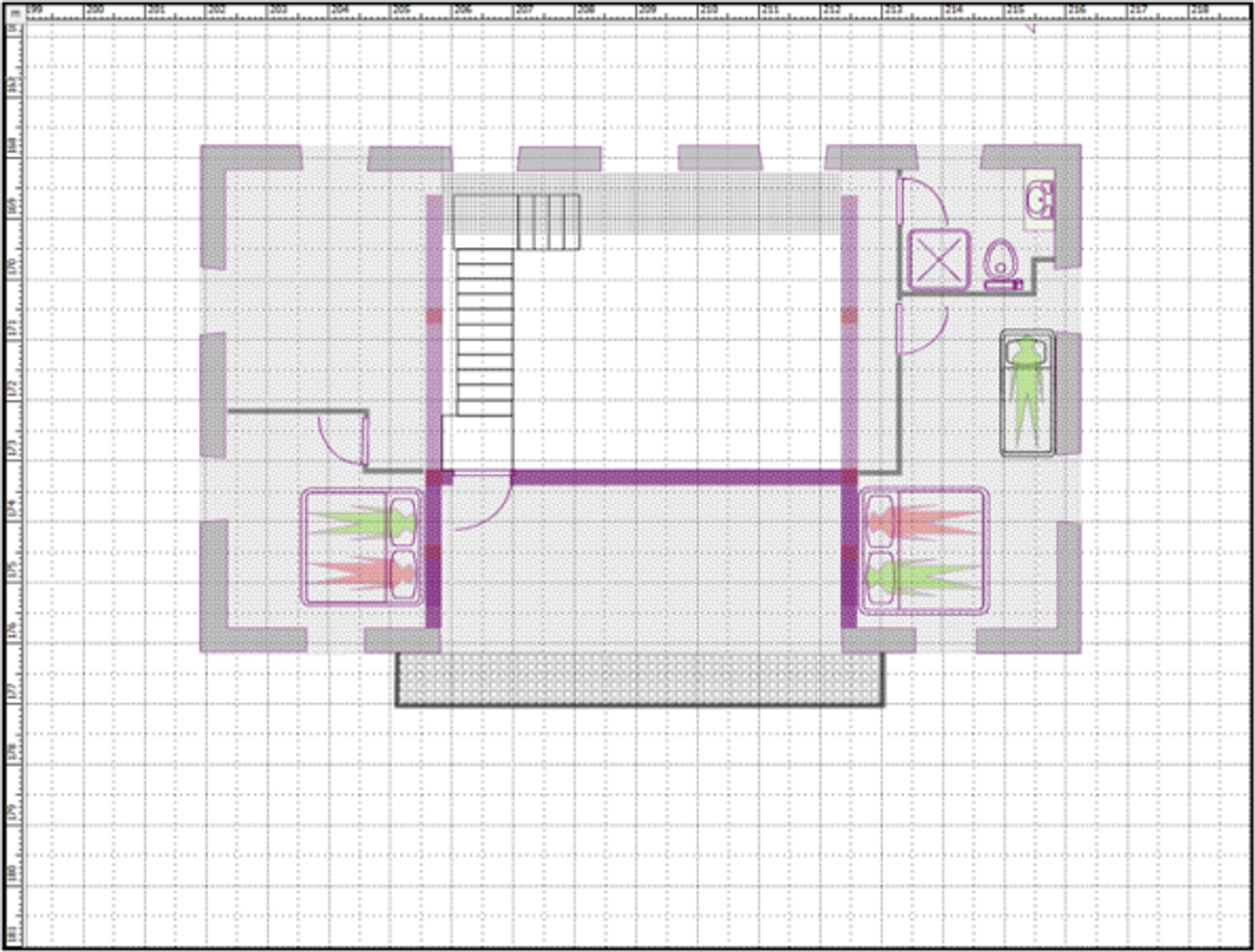The height and width of the screenshot is (952, 1255).
Task: Select the long vertical staircase flight
Action: (x=484, y=332)
